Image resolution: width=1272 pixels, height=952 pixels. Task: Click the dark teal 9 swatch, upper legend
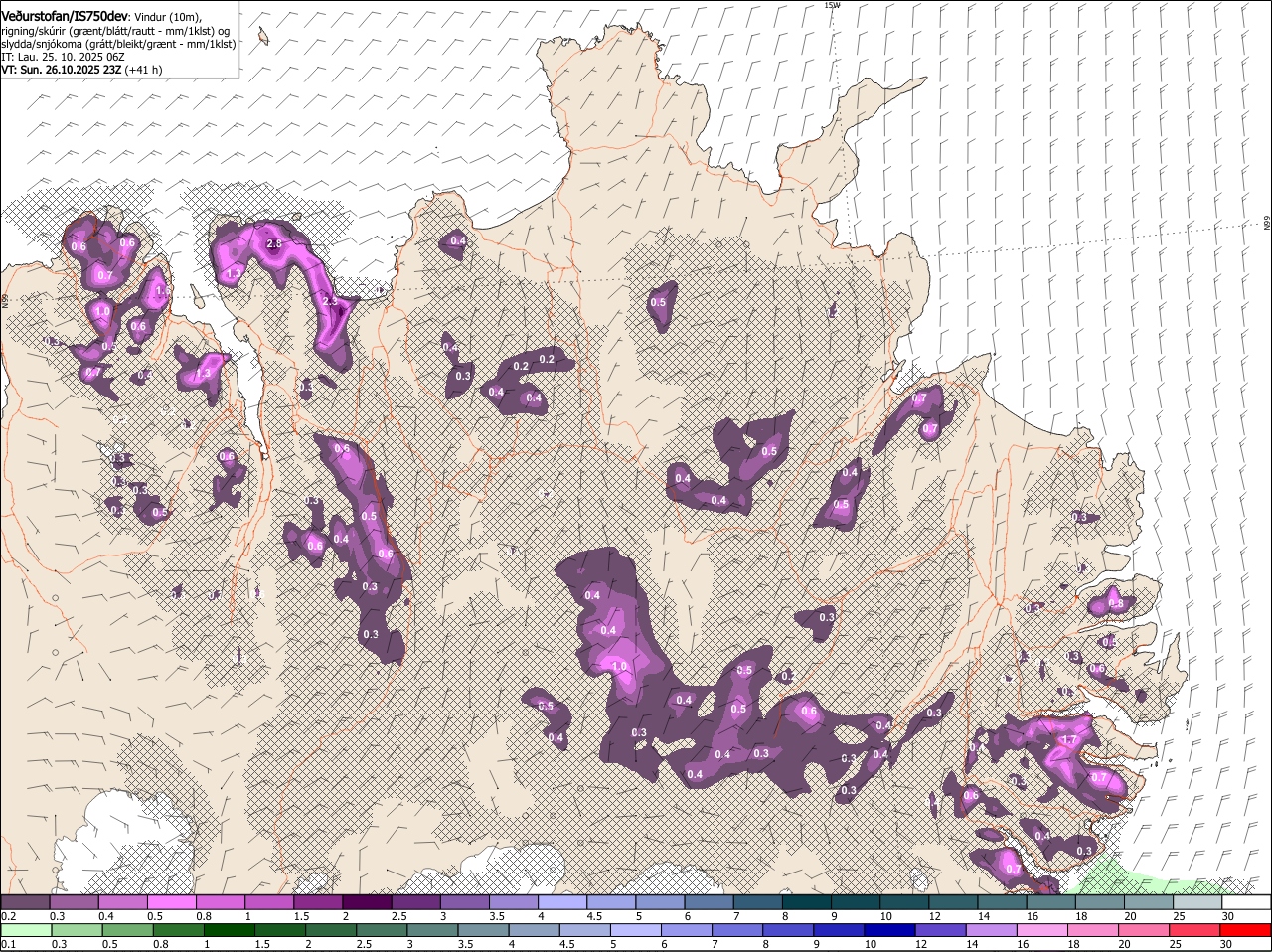point(857,901)
